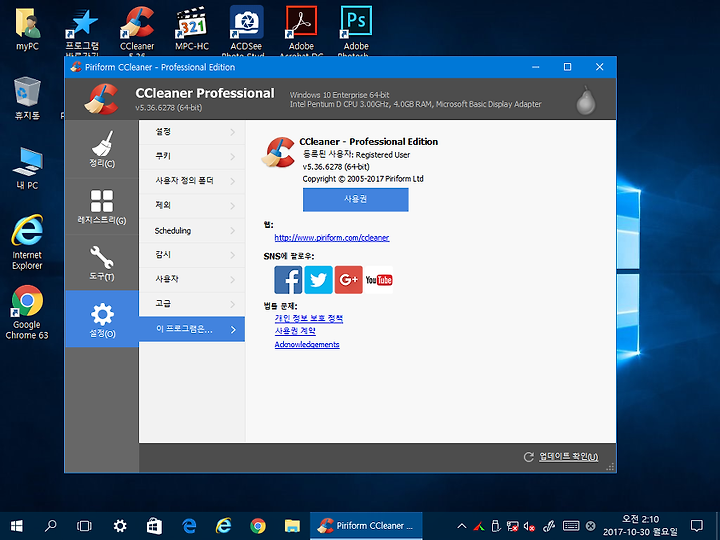Select 이 프로그램은... about submenu
The image size is (720, 540).
click(x=192, y=329)
